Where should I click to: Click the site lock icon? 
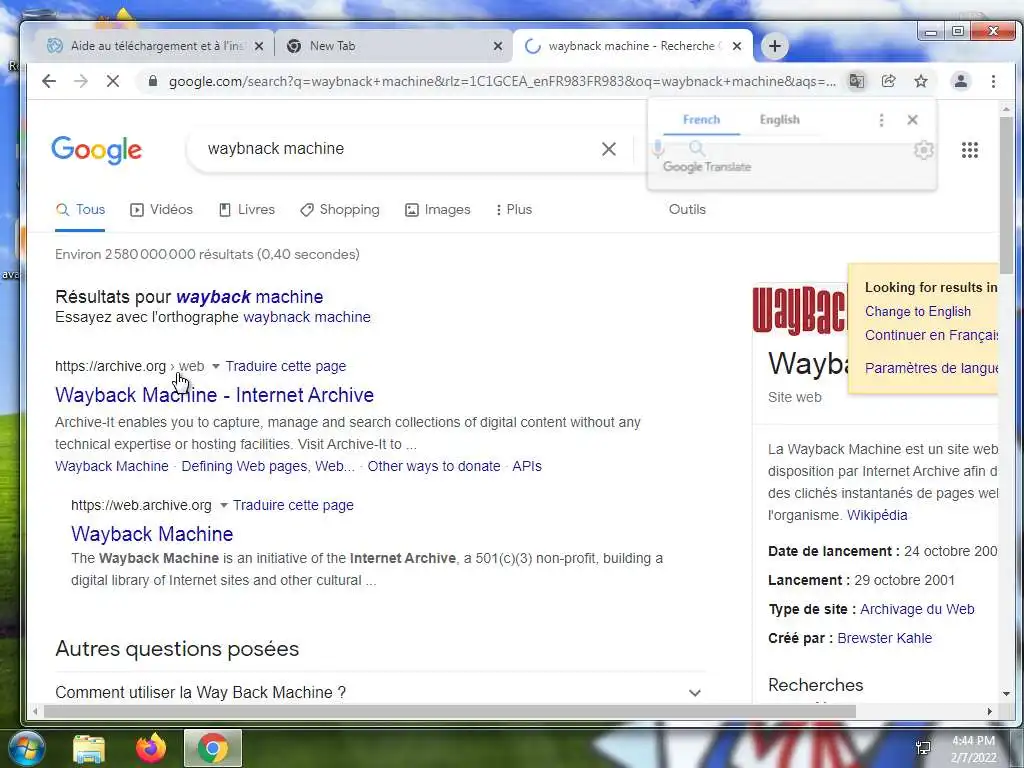coord(153,81)
